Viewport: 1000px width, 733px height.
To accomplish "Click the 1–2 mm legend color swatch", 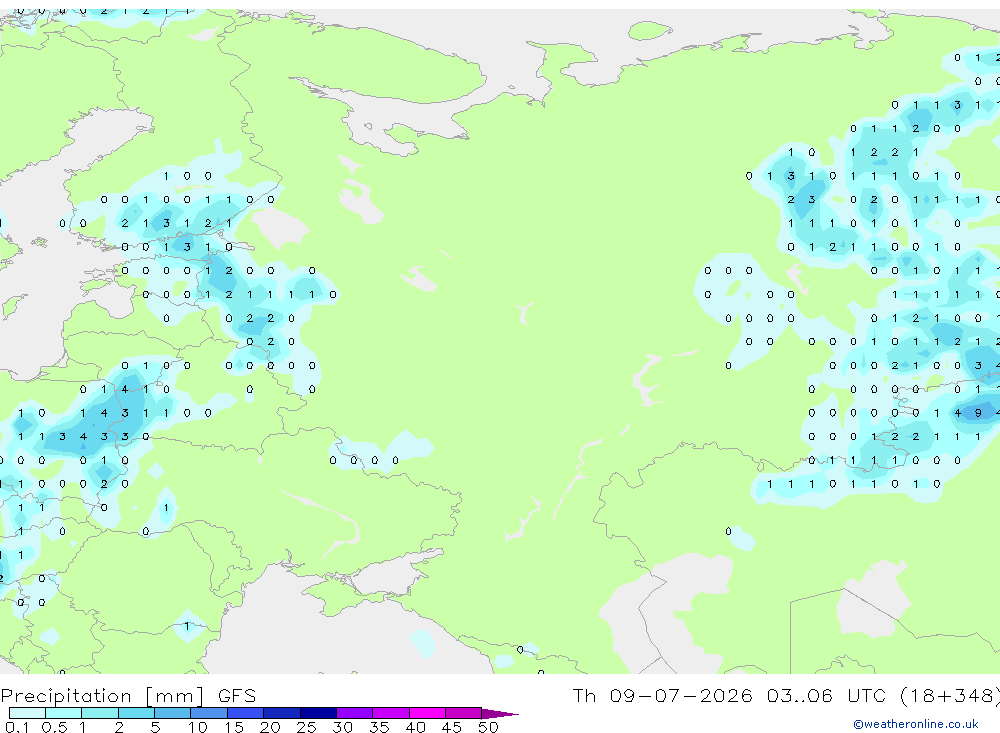I will pyautogui.click(x=100, y=713).
